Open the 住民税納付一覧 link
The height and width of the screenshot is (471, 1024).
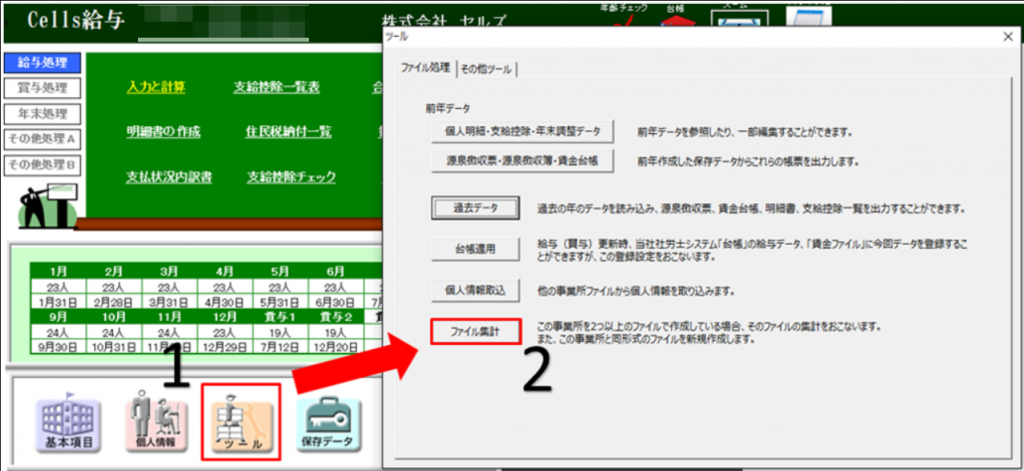[x=288, y=131]
